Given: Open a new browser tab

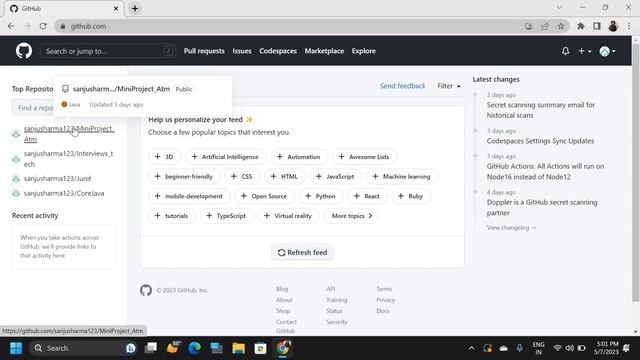Looking at the screenshot, I should [x=135, y=9].
